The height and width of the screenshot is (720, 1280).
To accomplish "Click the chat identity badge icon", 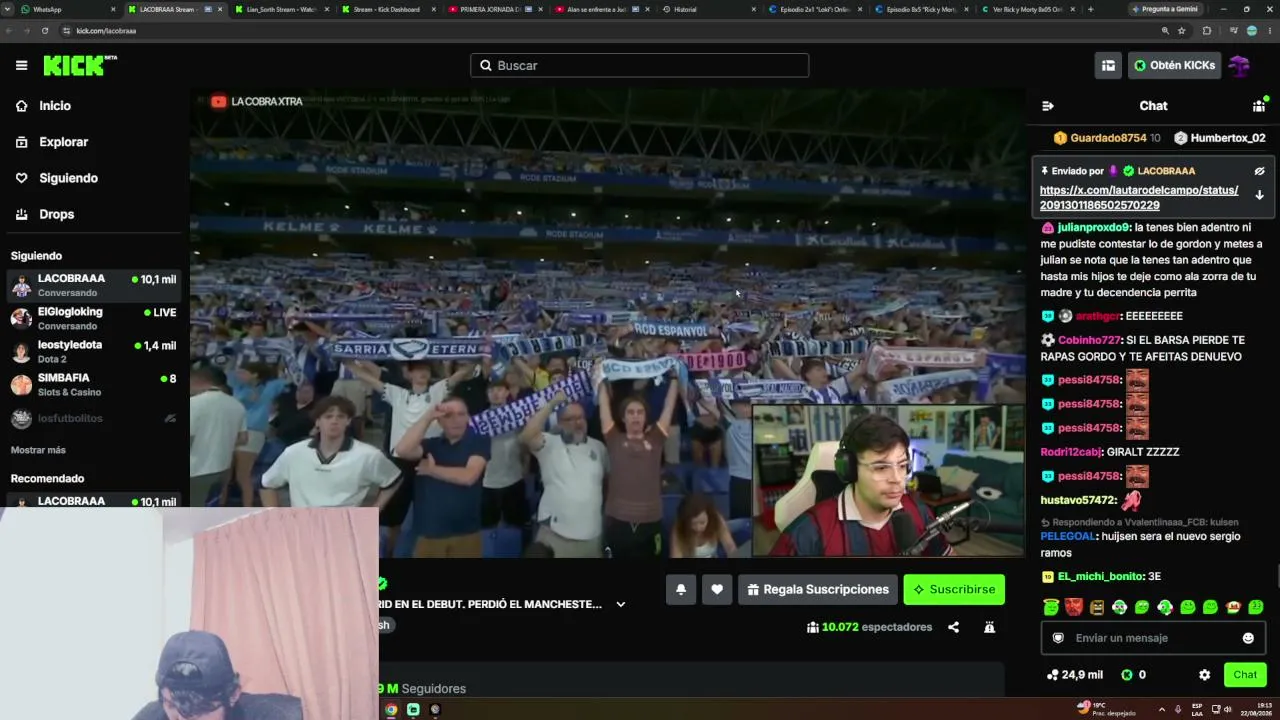I will pos(1058,638).
